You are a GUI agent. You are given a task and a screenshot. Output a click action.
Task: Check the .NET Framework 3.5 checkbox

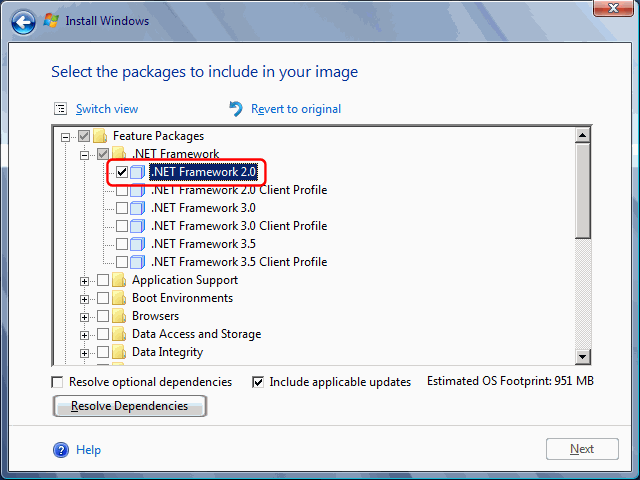[x=122, y=244]
